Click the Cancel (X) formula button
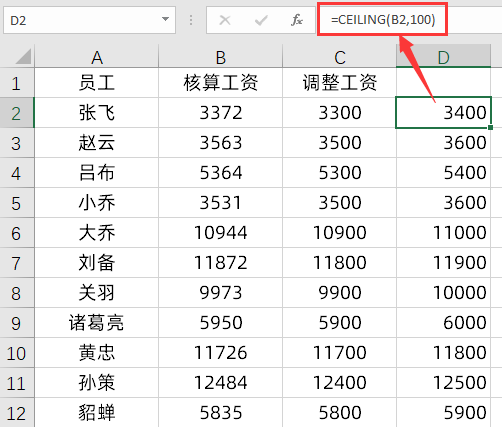The height and width of the screenshot is (427, 502). coord(225,20)
